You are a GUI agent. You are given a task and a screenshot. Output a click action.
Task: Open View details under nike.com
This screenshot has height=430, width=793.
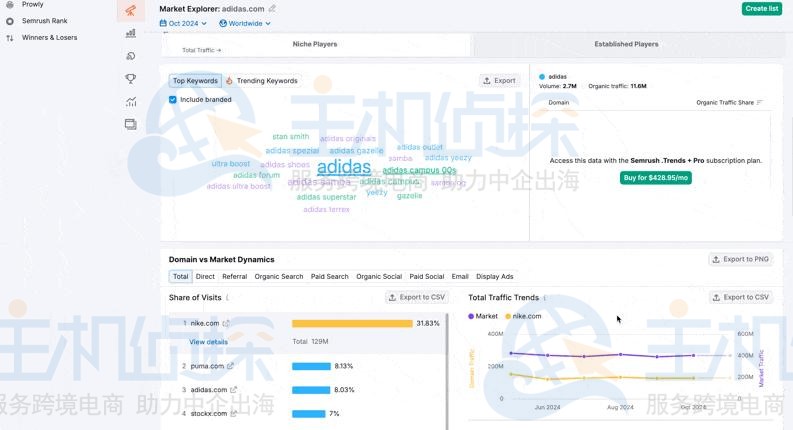tap(208, 342)
